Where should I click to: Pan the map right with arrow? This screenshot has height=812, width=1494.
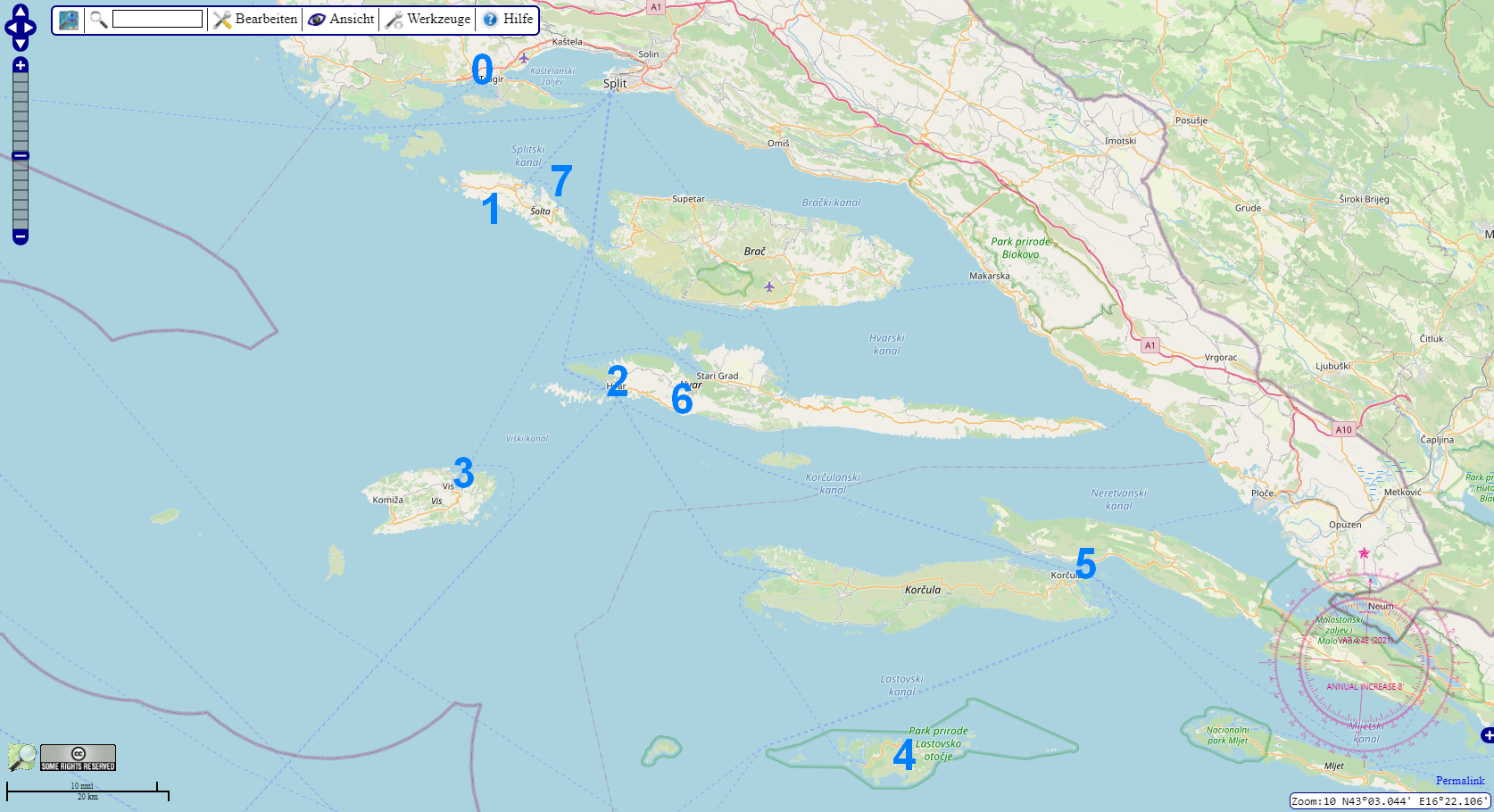(31, 28)
